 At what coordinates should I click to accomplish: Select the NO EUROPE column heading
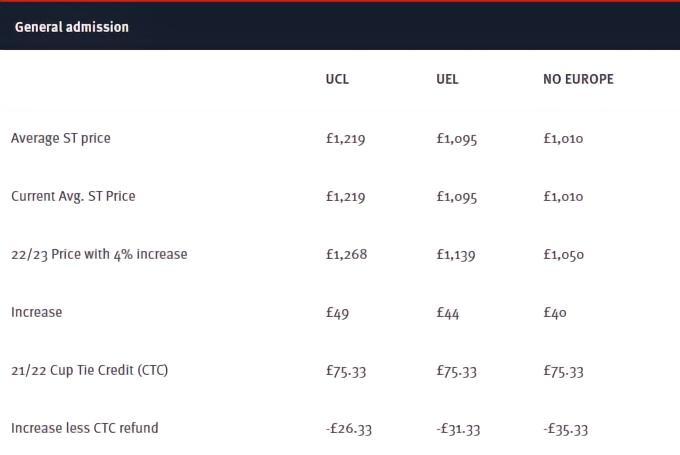point(578,79)
